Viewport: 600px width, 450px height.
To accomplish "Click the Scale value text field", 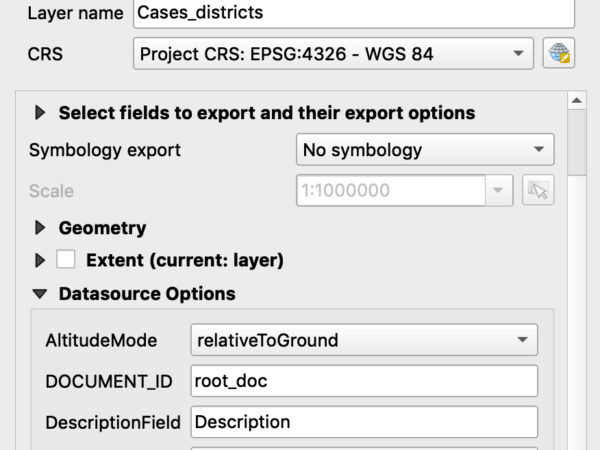I will pos(391,190).
